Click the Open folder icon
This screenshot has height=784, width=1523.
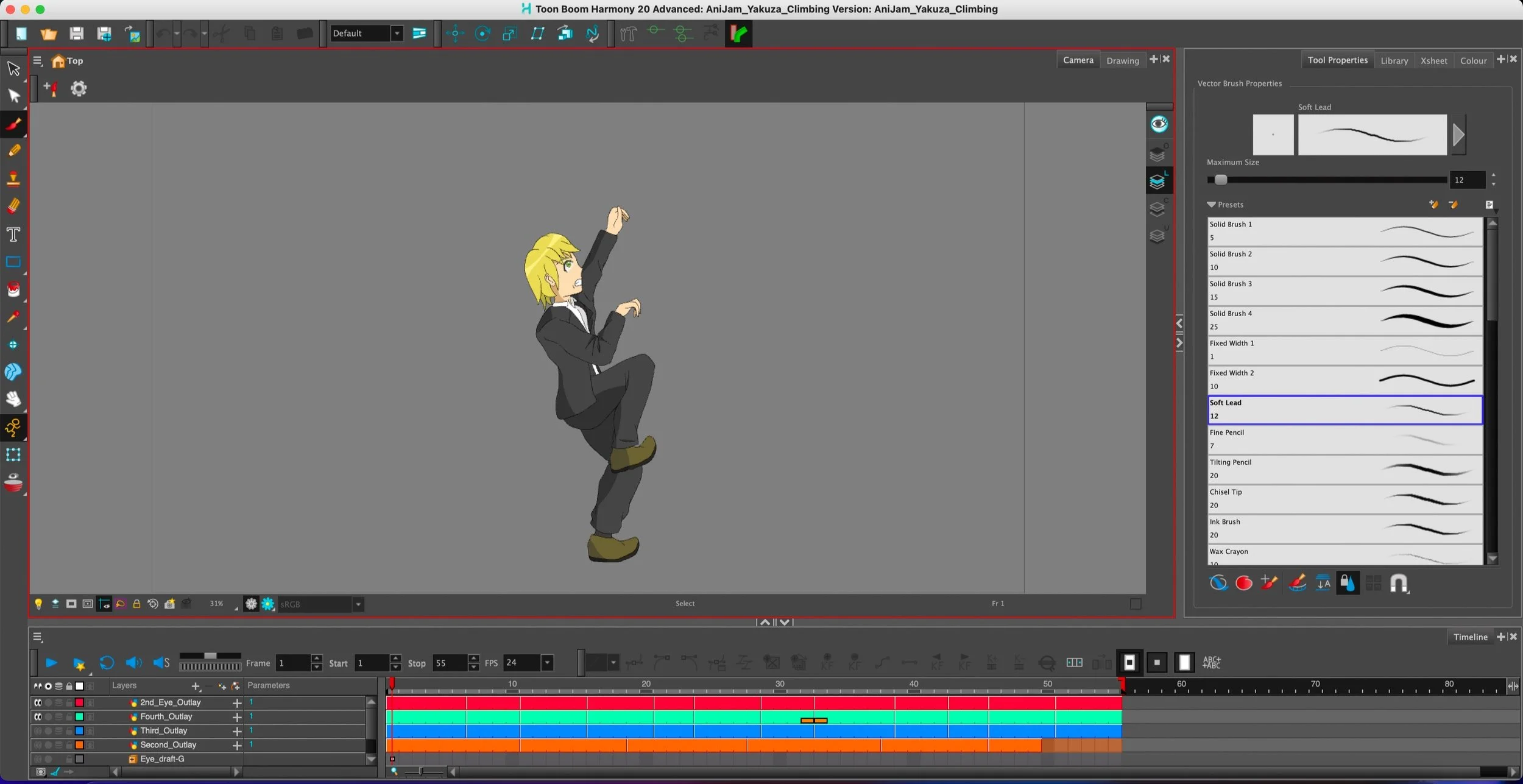tap(48, 34)
